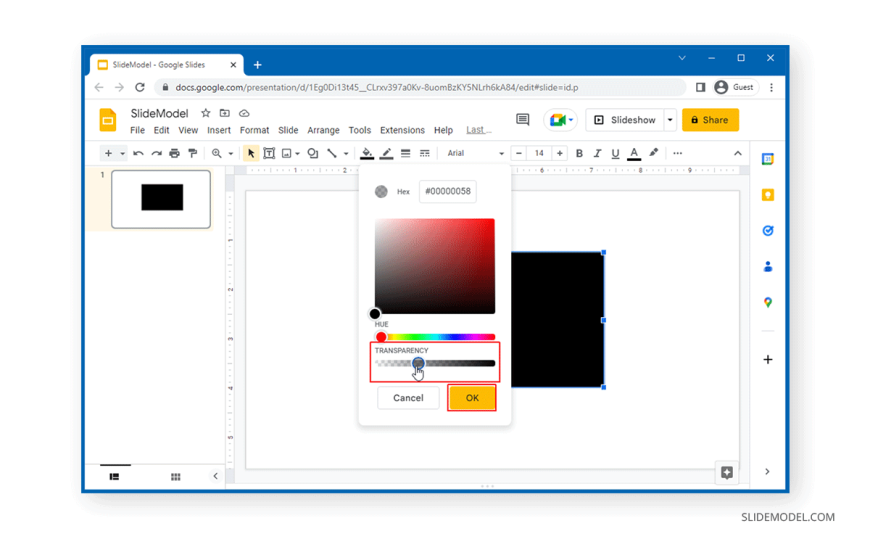Viewport: 870px width, 539px height.
Task: Open the Edit menu
Action: 161,130
